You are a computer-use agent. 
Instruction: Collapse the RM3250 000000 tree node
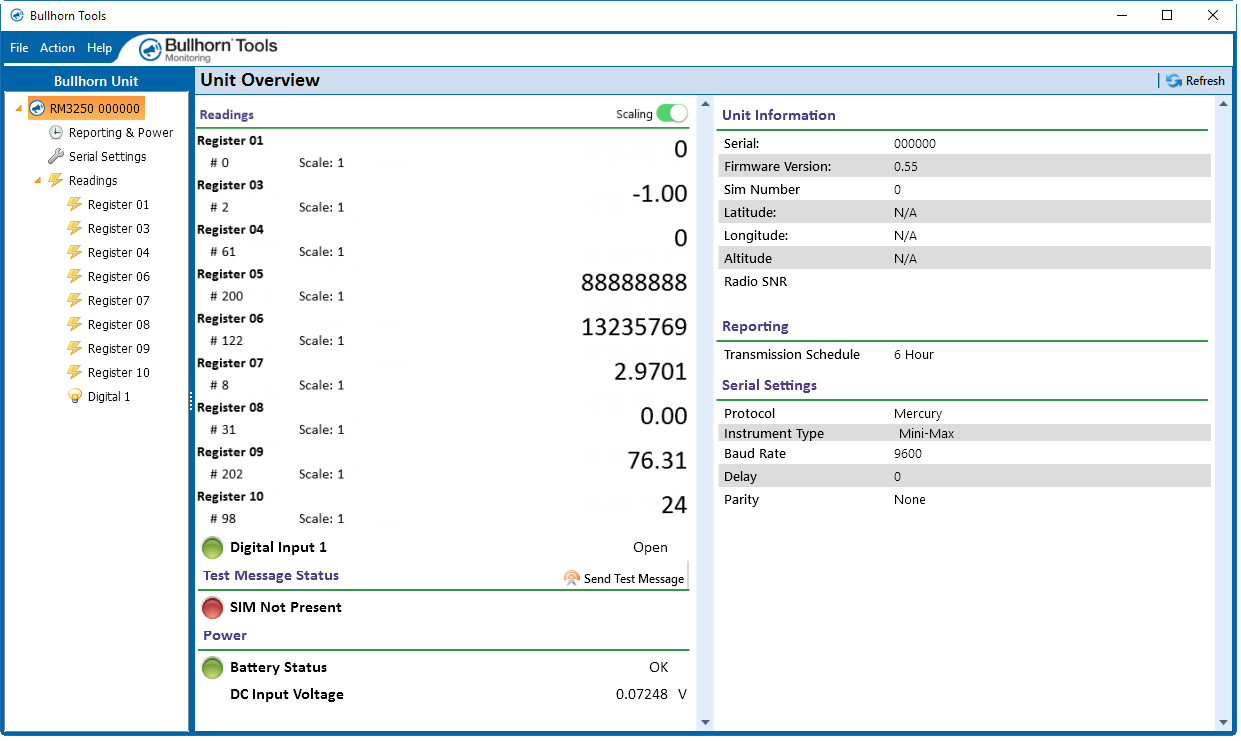[x=19, y=109]
